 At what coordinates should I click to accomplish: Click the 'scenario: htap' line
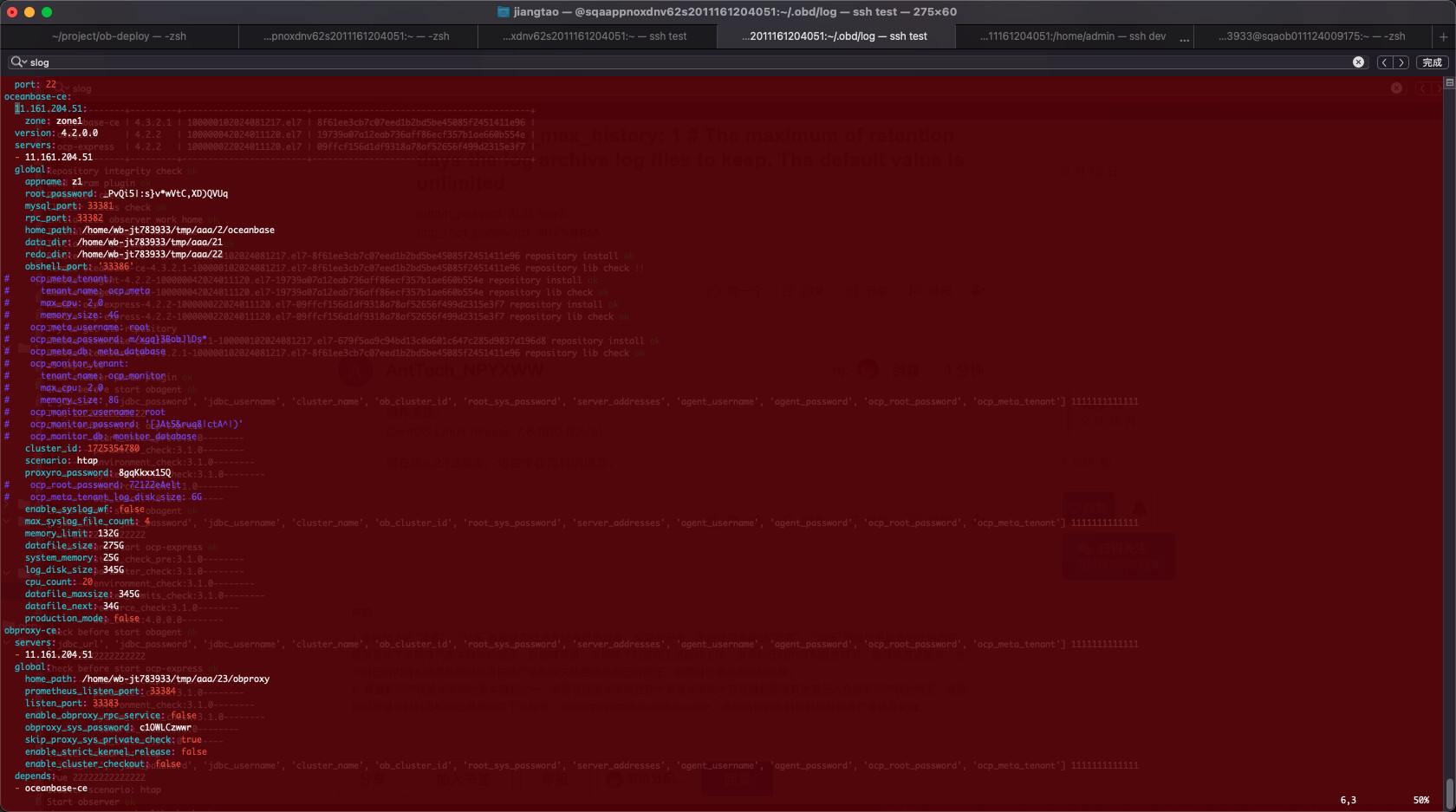[62, 461]
